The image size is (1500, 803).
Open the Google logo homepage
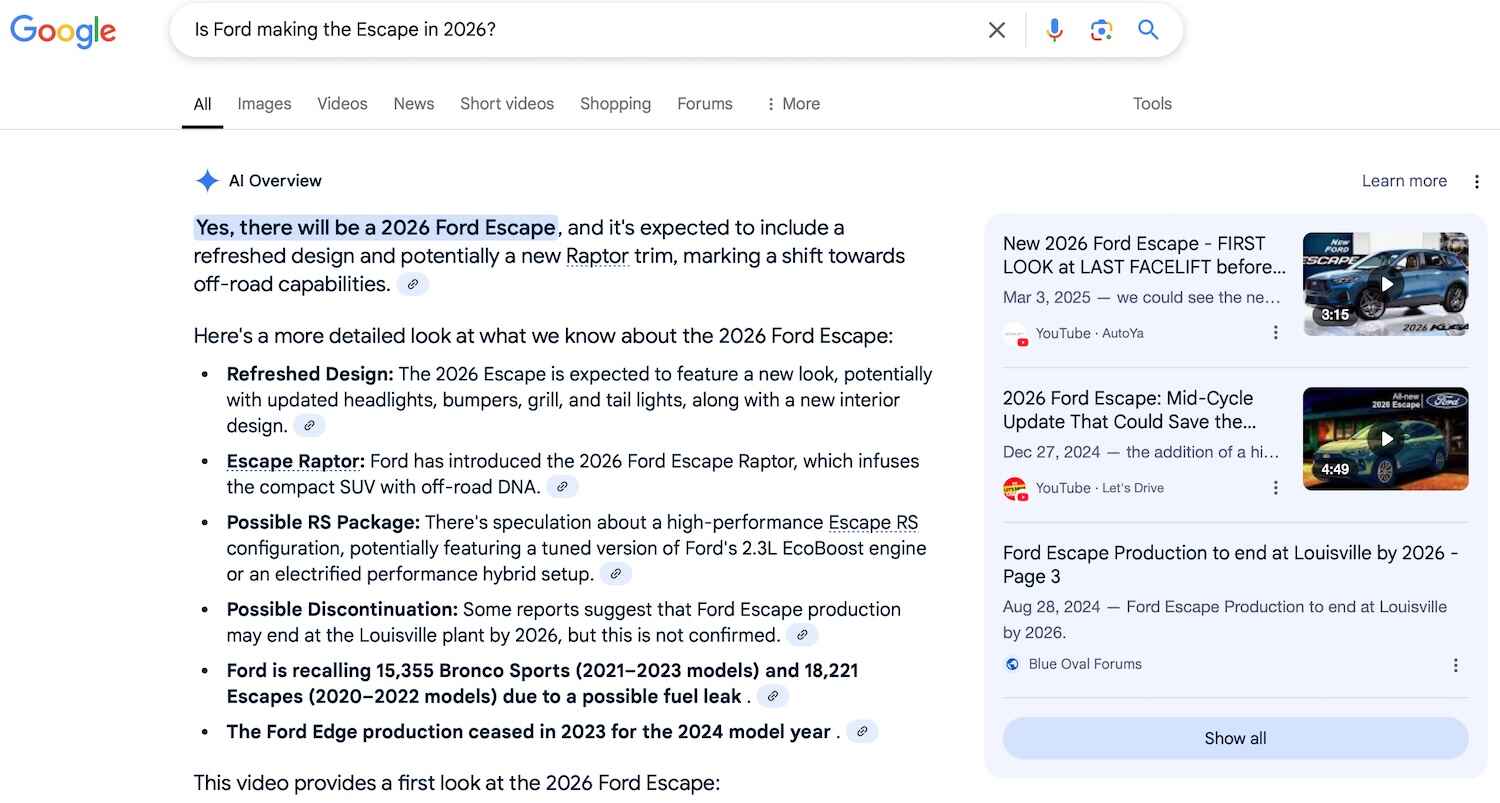(63, 31)
